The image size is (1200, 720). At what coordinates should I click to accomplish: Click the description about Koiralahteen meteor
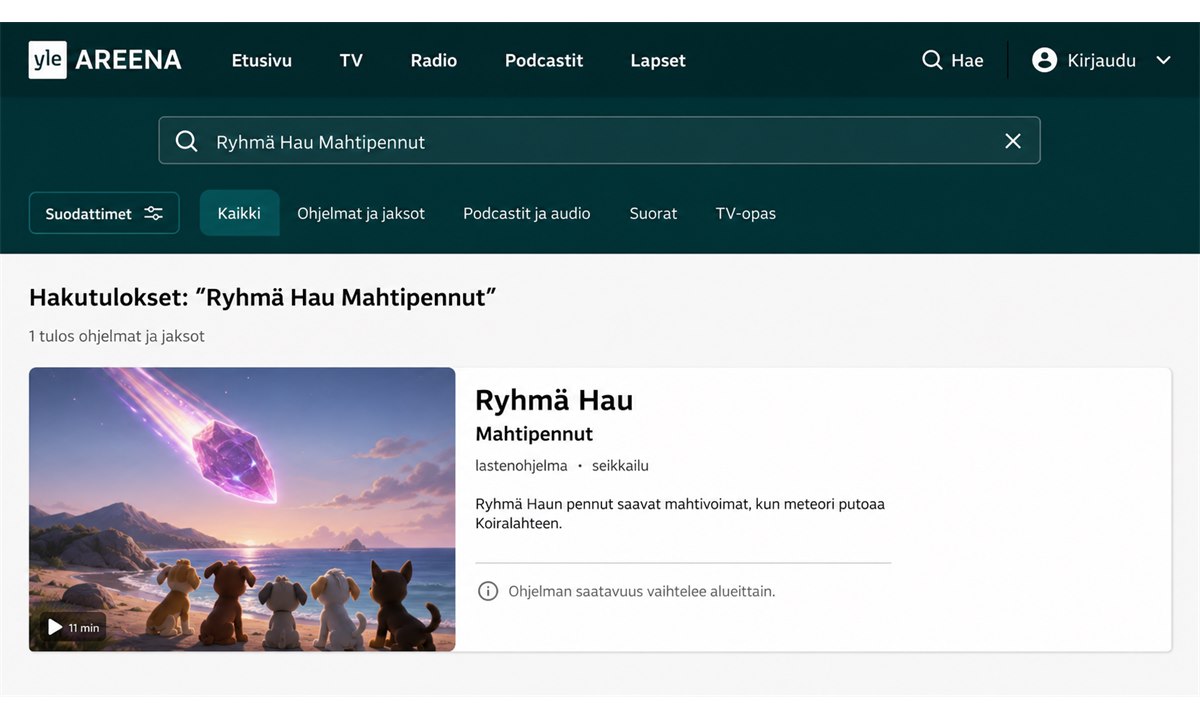pyautogui.click(x=680, y=513)
